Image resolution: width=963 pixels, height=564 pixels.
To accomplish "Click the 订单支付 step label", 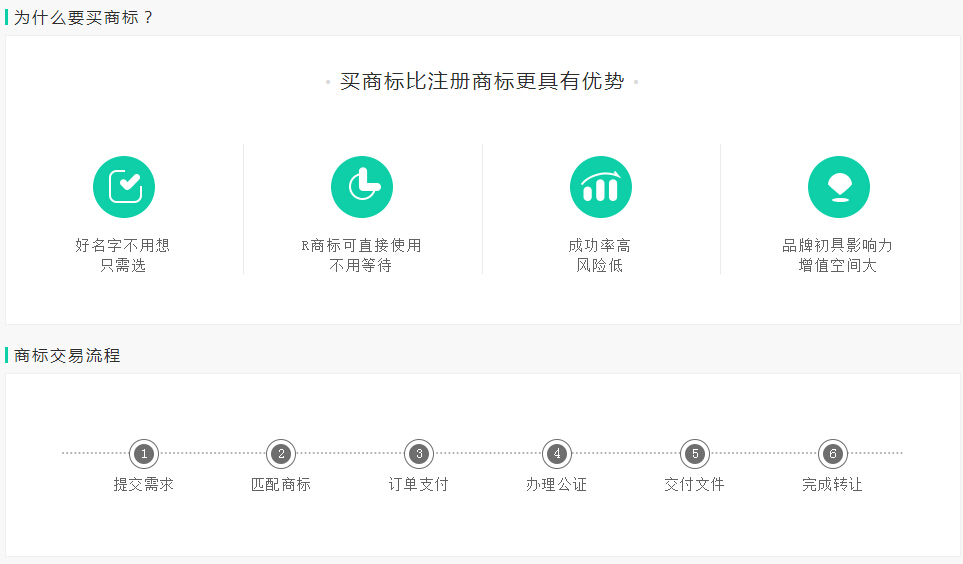I will [419, 485].
